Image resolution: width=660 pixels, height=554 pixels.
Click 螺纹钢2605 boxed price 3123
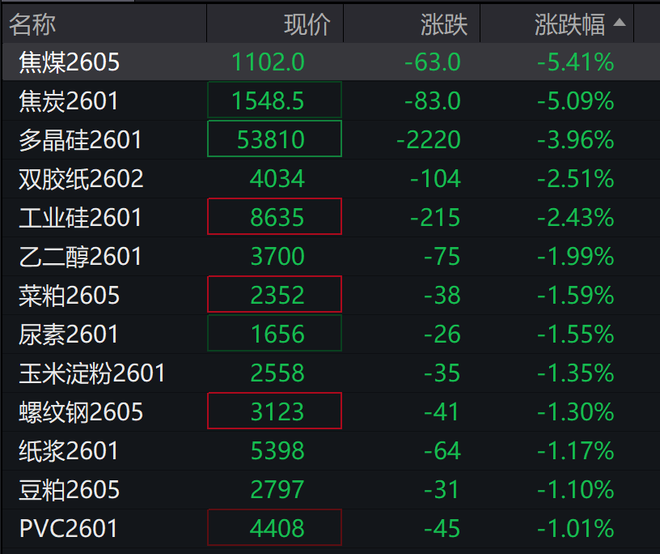tap(275, 411)
